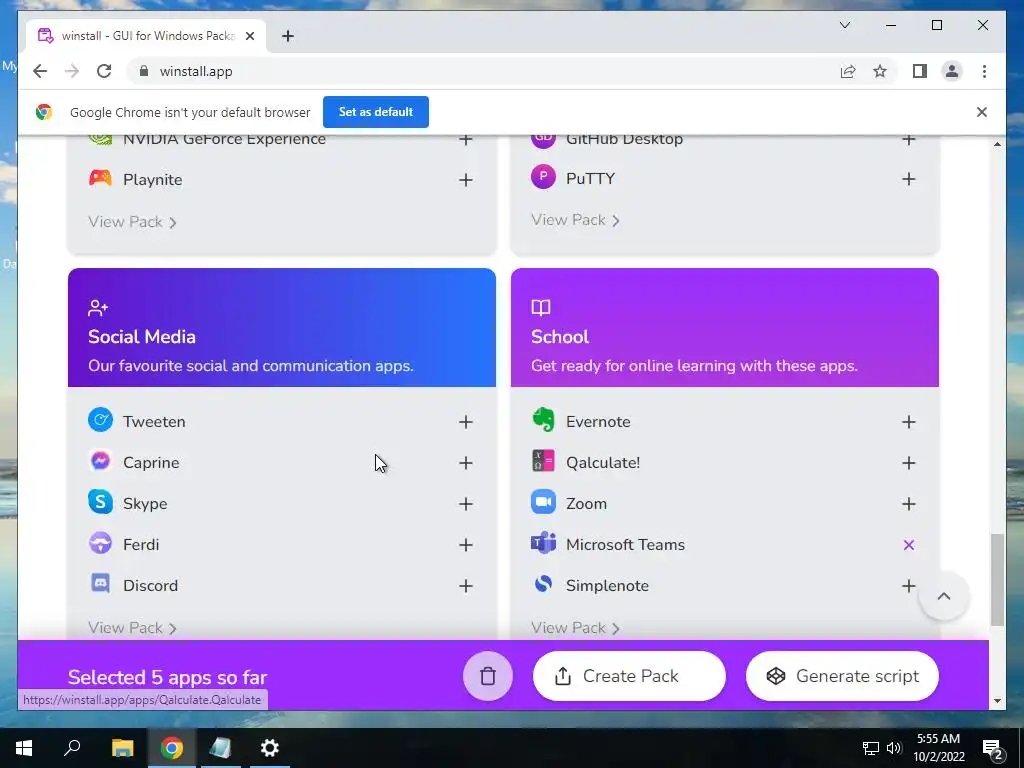The height and width of the screenshot is (768, 1024).
Task: Dismiss the default browser notification bar
Action: coord(982,112)
